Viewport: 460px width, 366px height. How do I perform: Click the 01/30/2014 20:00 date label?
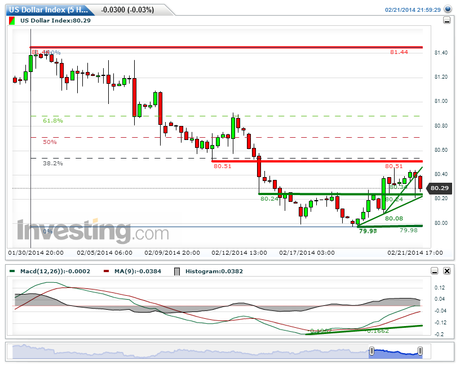coord(36,253)
